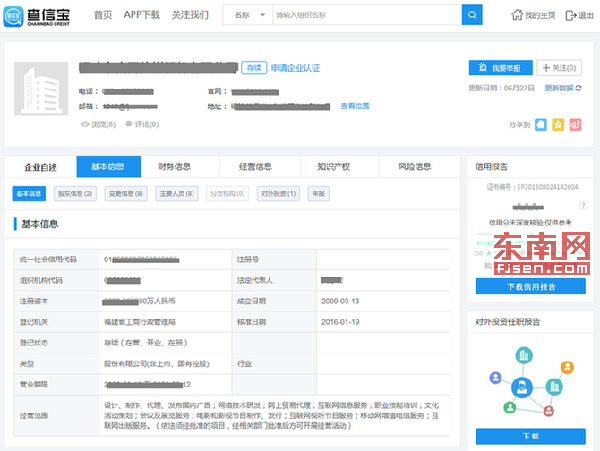Open 关注我们 navigation item

(190, 15)
